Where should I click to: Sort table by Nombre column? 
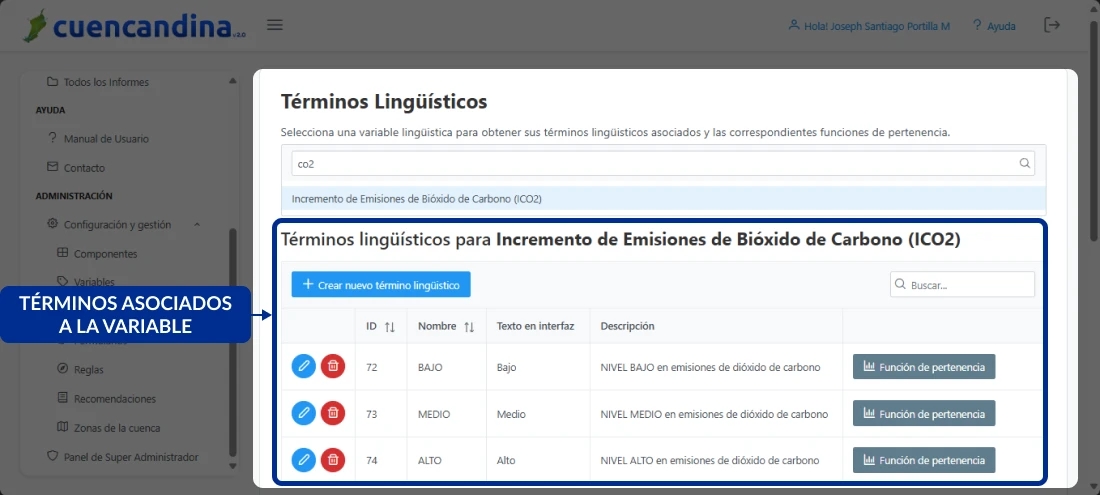[468, 326]
